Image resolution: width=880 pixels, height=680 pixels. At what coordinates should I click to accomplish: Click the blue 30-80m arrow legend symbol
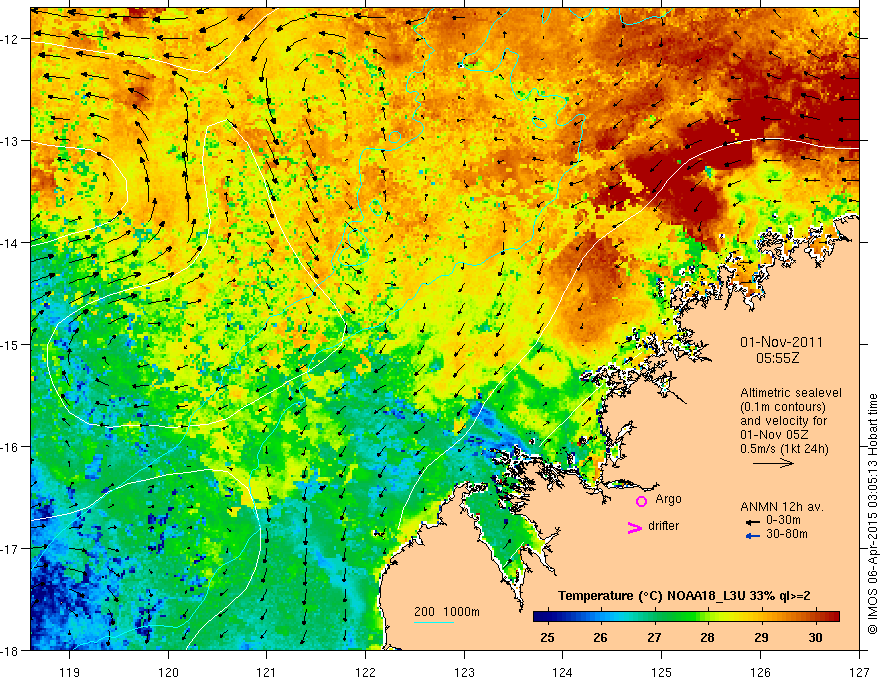coord(751,536)
